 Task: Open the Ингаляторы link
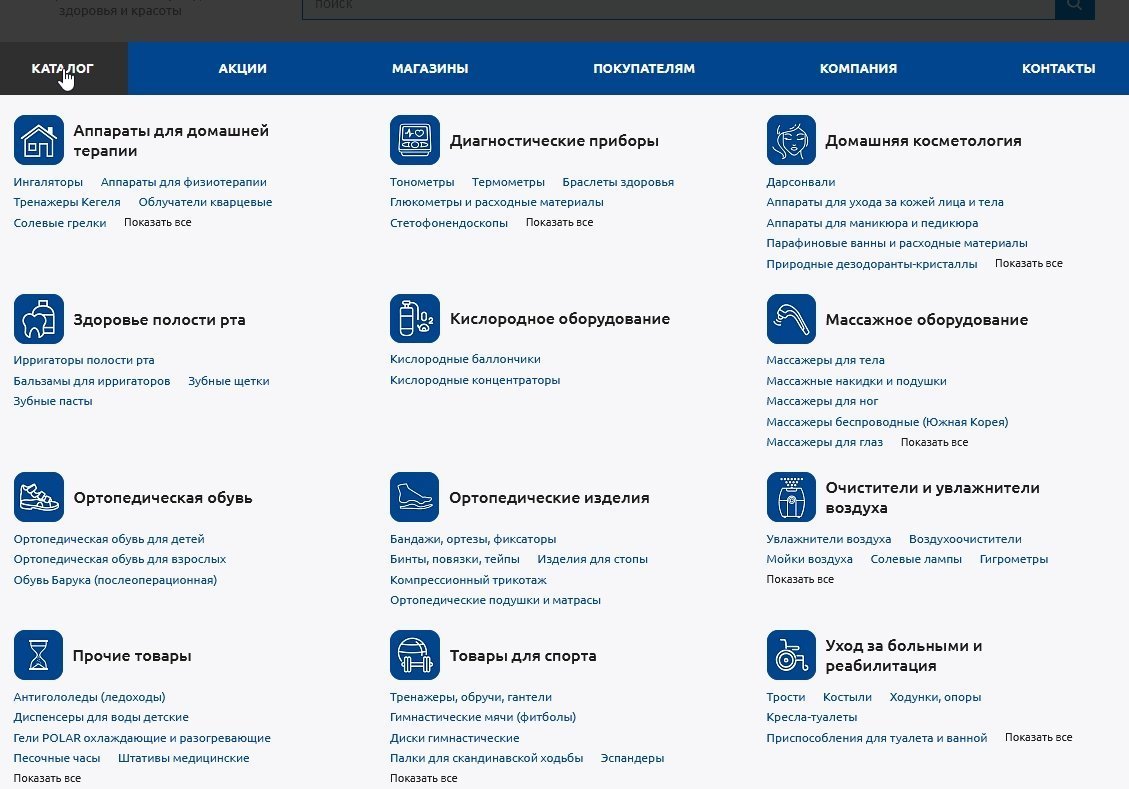click(48, 182)
